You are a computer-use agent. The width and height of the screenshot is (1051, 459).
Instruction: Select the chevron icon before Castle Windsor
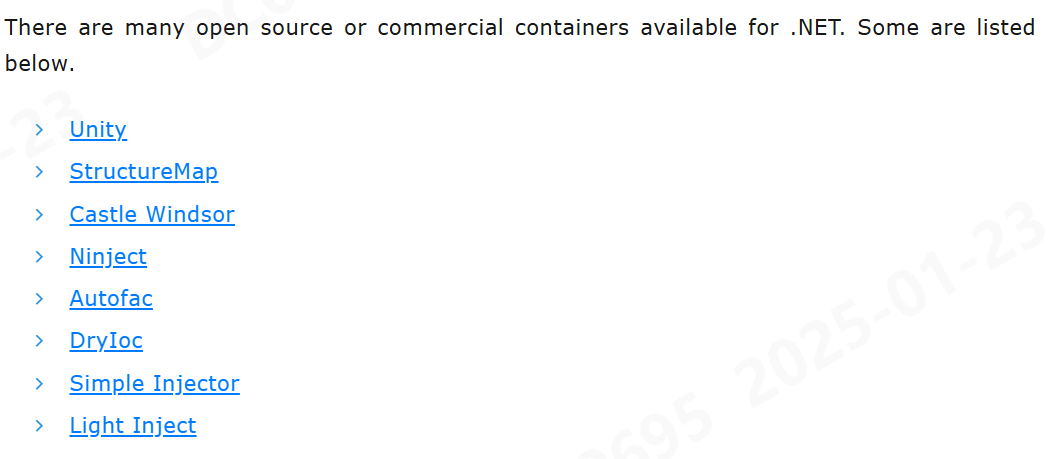tap(40, 214)
